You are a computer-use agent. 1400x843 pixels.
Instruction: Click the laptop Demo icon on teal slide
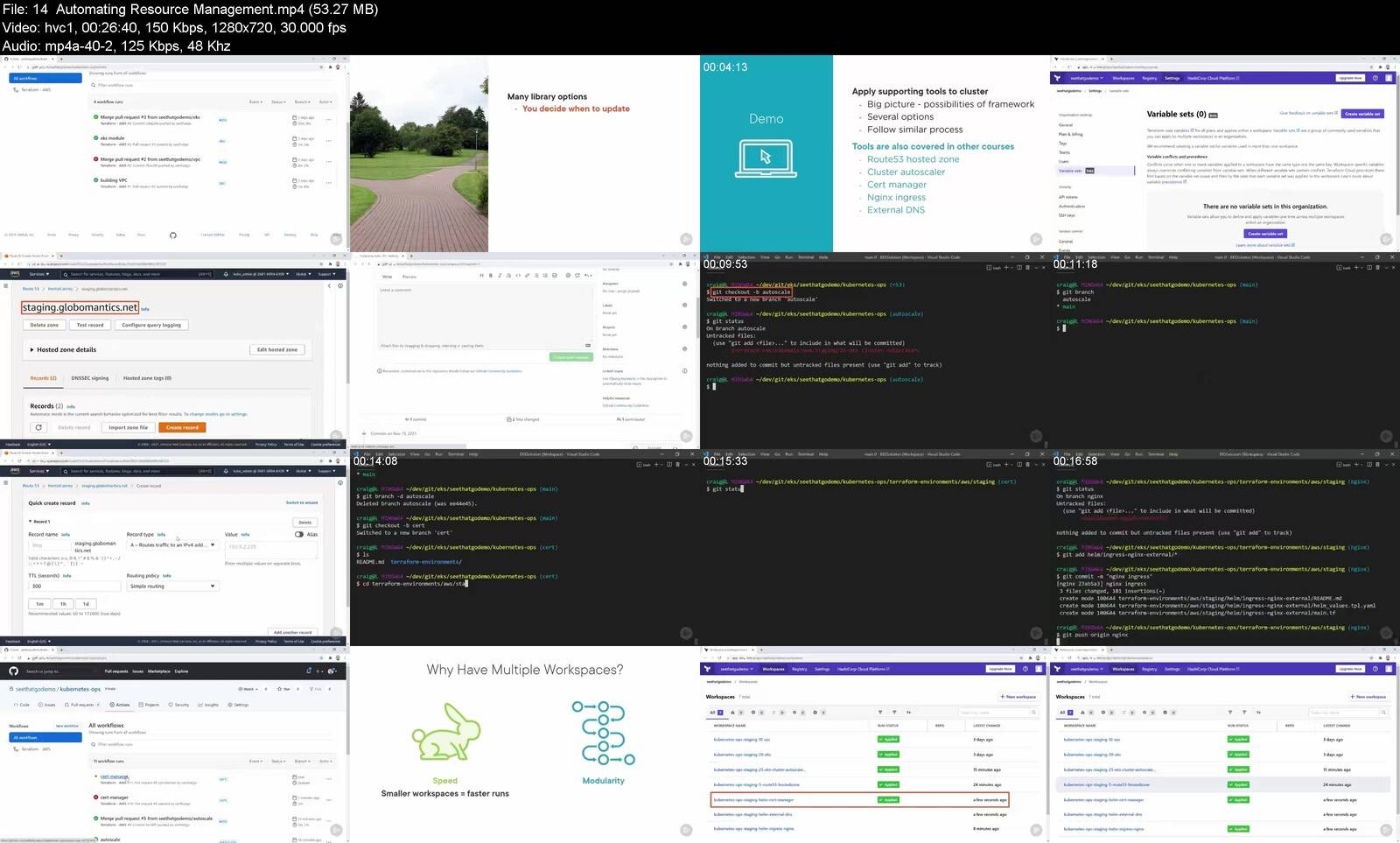766,158
